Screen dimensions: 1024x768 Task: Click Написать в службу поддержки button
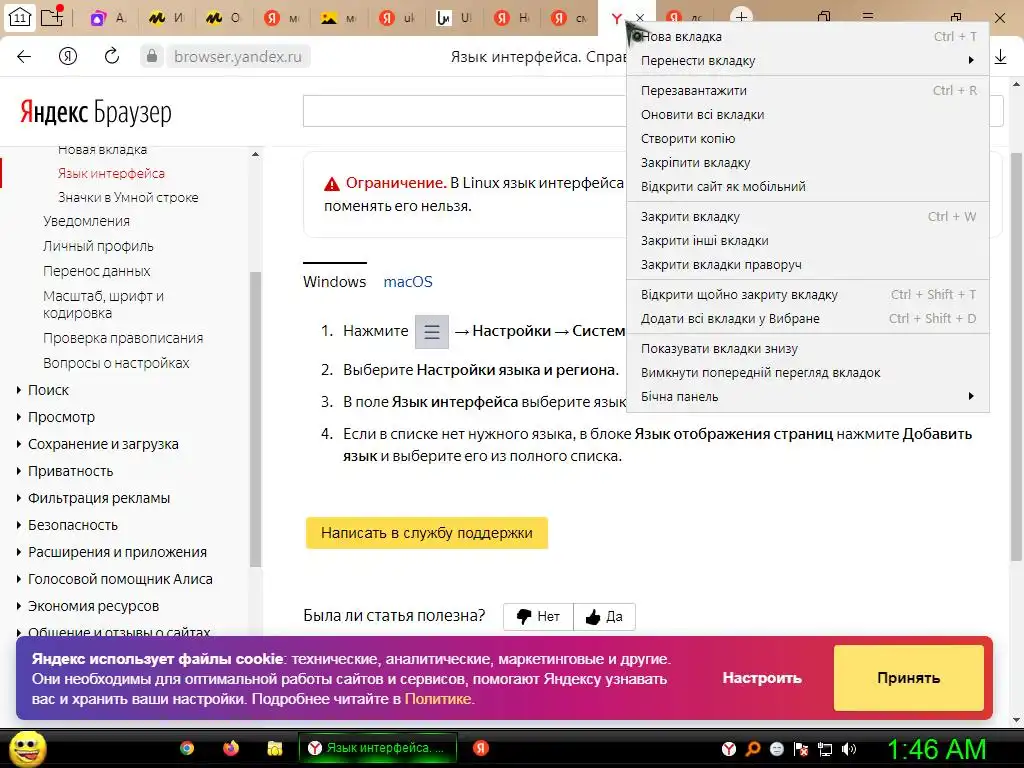pyautogui.click(x=426, y=533)
